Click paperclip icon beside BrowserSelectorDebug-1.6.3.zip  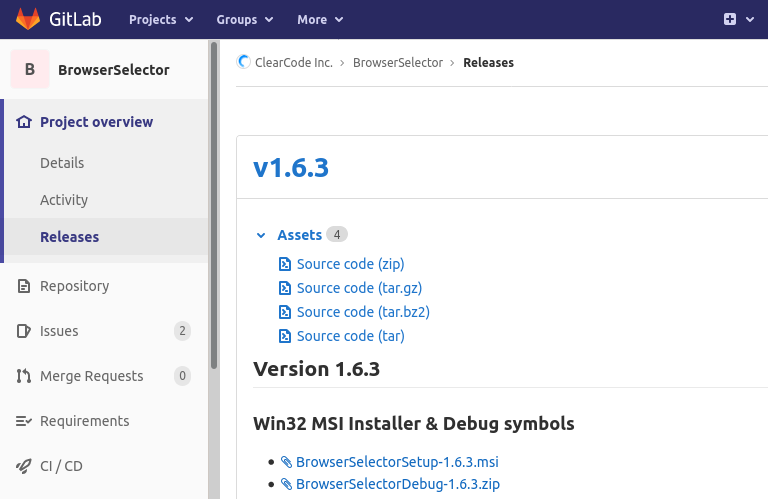286,484
